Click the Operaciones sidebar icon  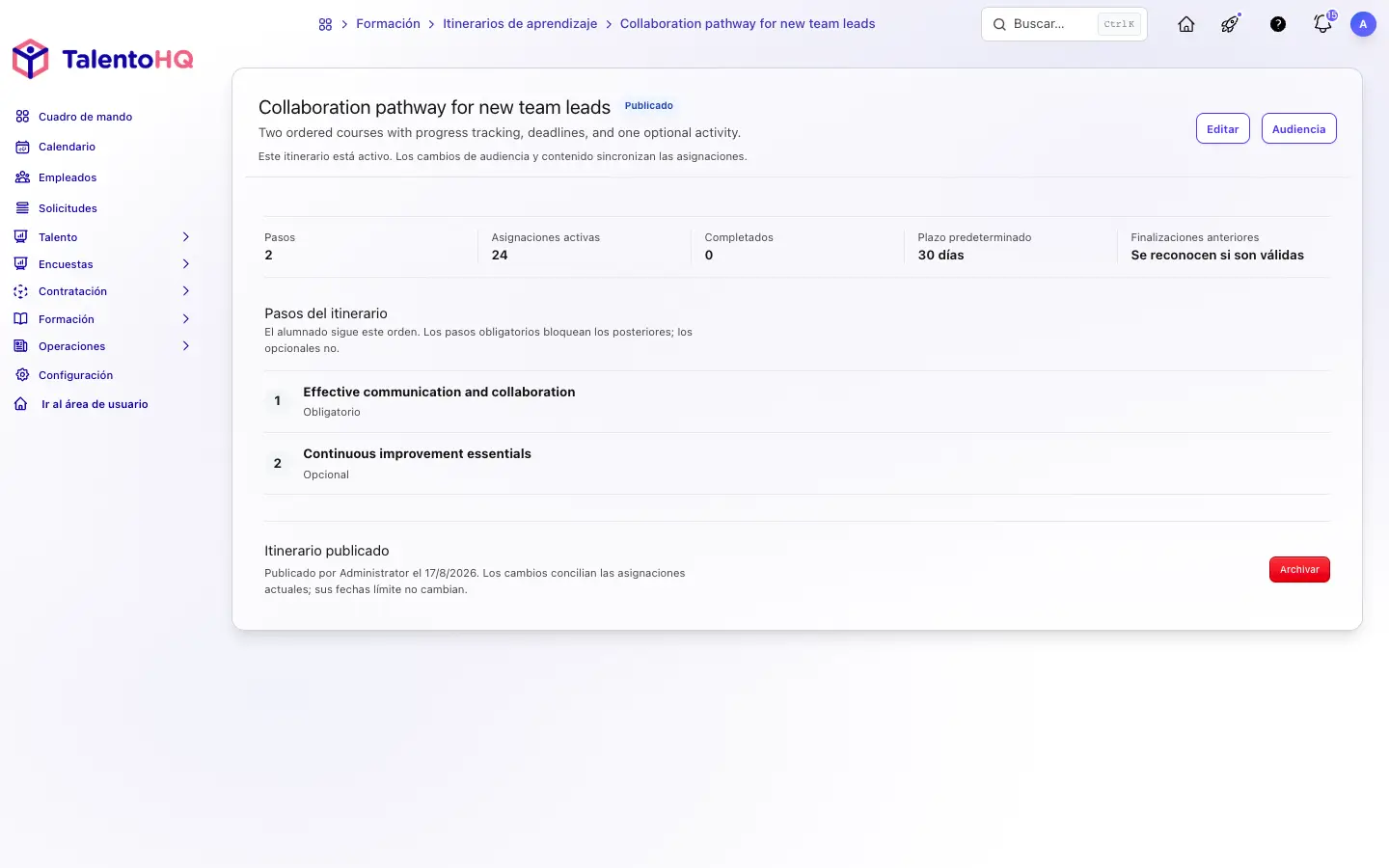(20, 346)
